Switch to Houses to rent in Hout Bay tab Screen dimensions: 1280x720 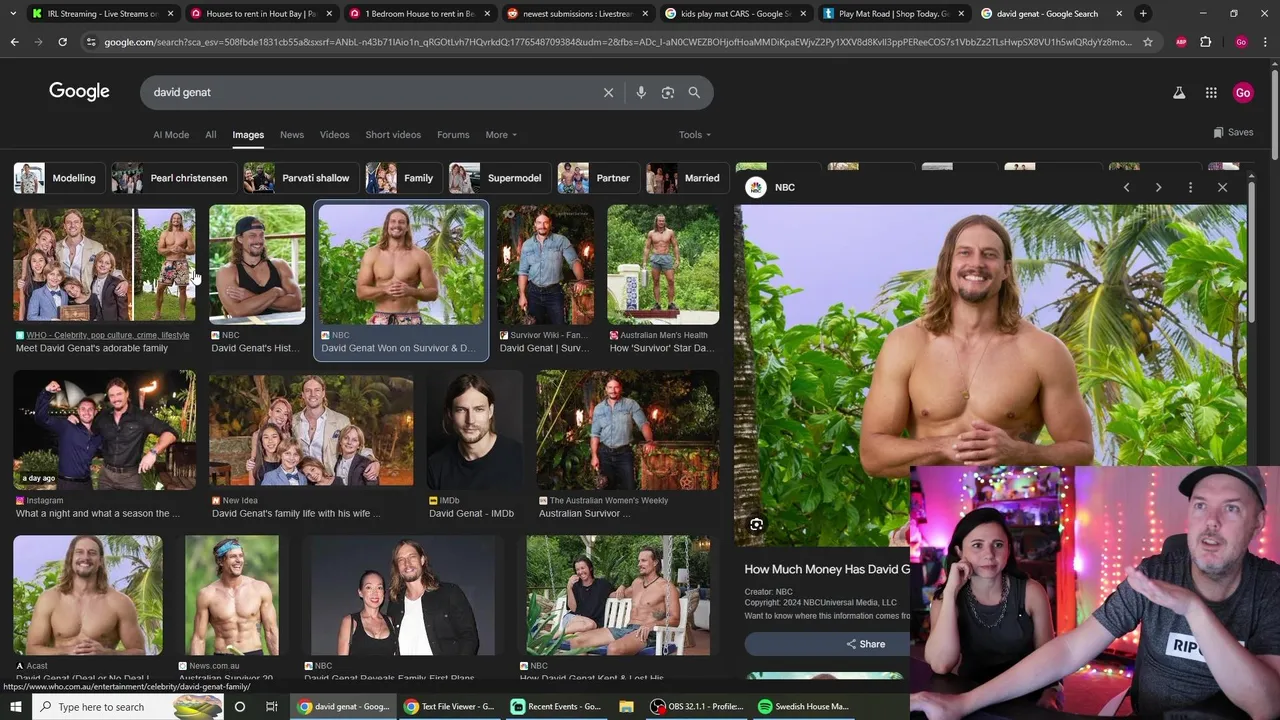(x=261, y=14)
